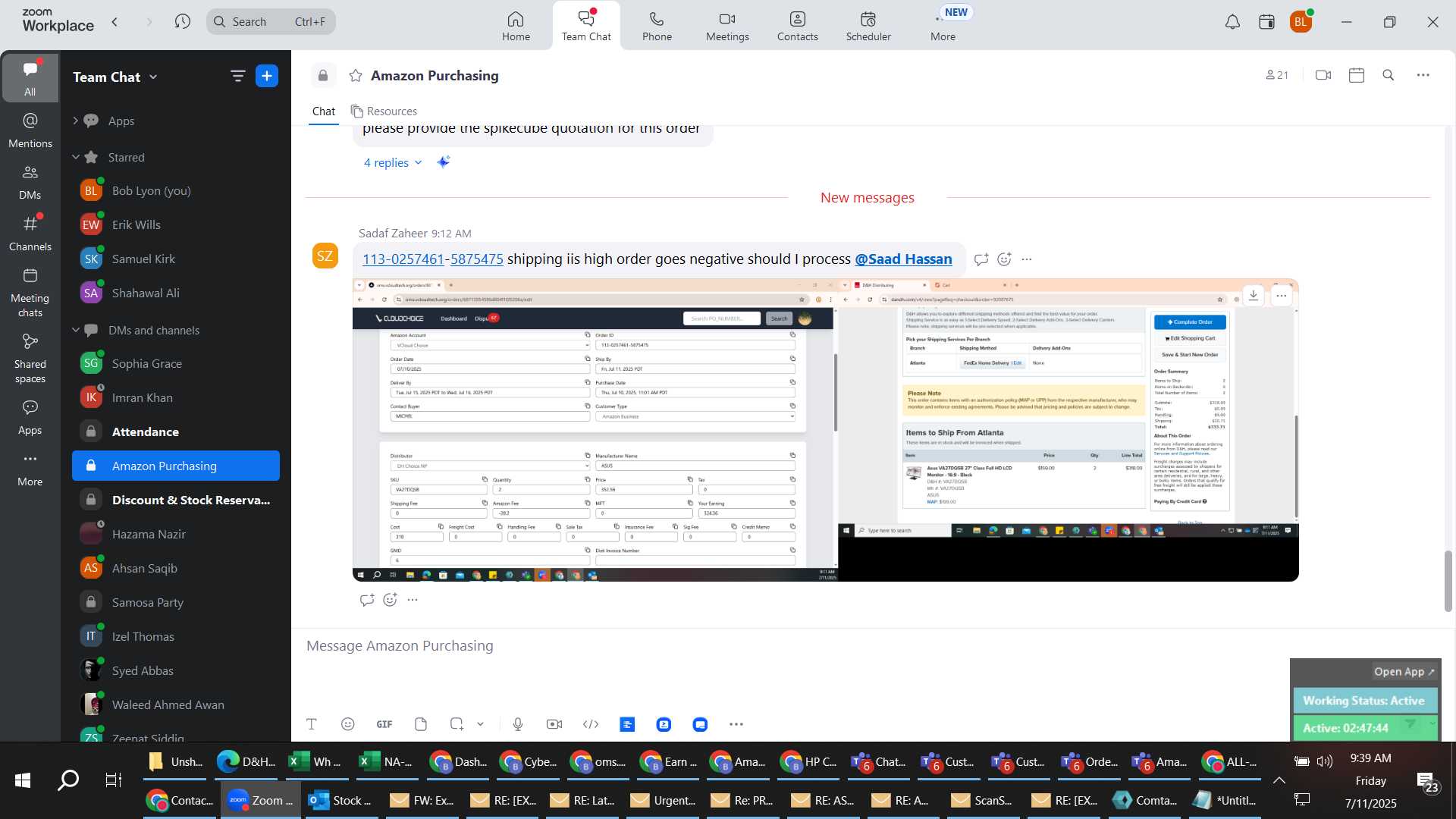Image resolution: width=1456 pixels, height=819 pixels.
Task: Open the Scheduler tab
Action: pyautogui.click(x=868, y=26)
